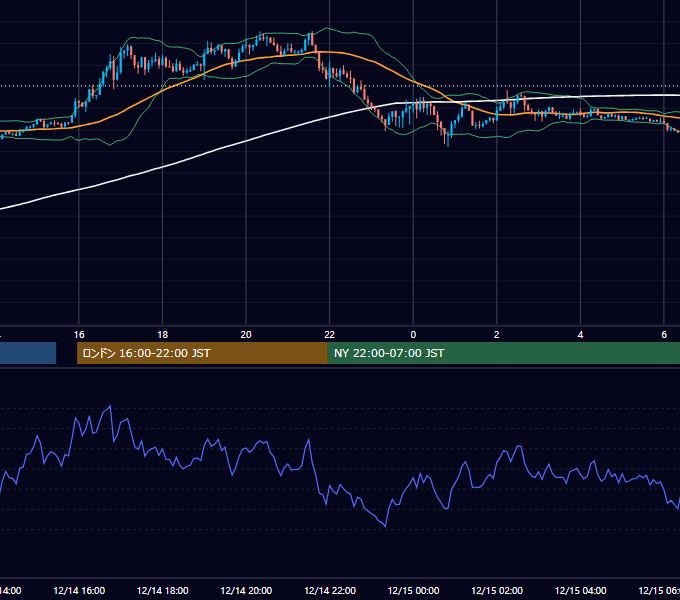Click the 12/15 00:00 date label

pyautogui.click(x=413, y=591)
